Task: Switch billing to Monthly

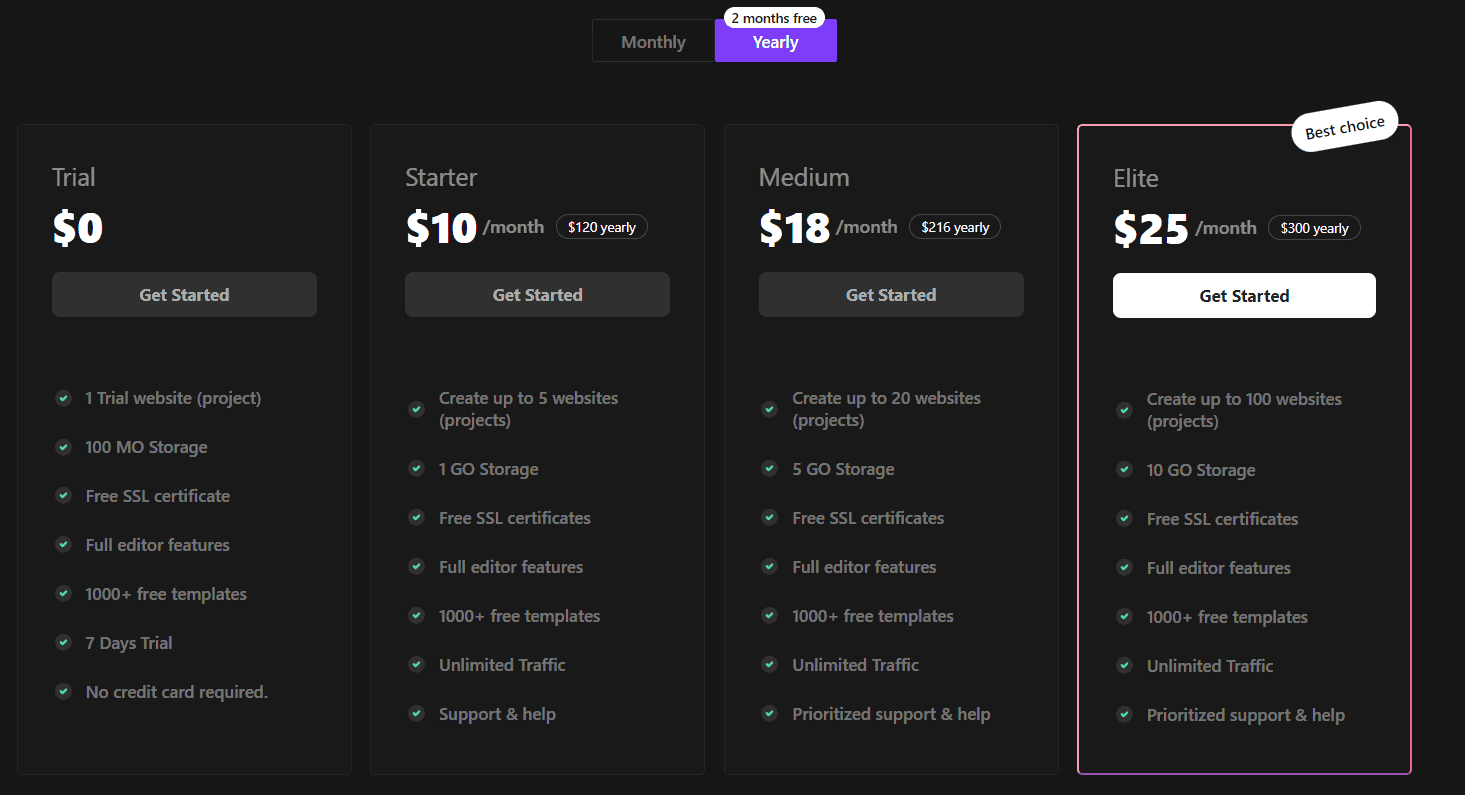Action: [x=653, y=41]
